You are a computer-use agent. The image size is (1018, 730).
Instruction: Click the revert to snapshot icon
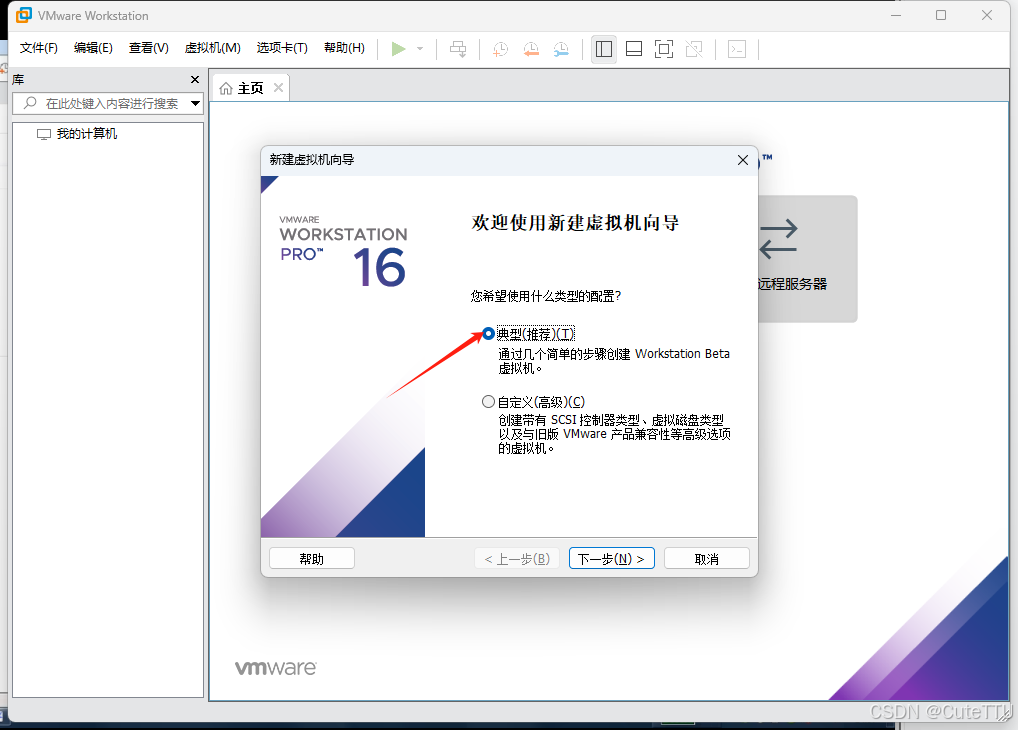pyautogui.click(x=531, y=49)
